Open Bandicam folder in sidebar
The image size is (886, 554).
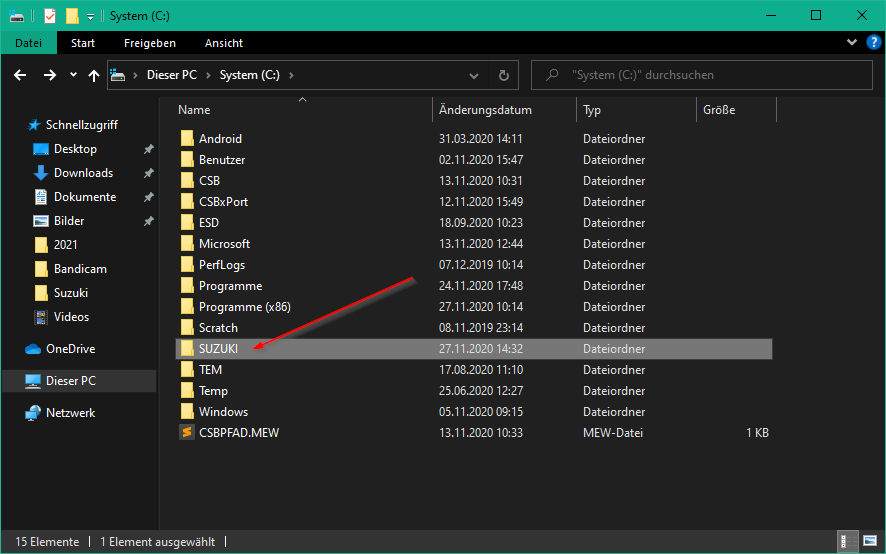80,269
